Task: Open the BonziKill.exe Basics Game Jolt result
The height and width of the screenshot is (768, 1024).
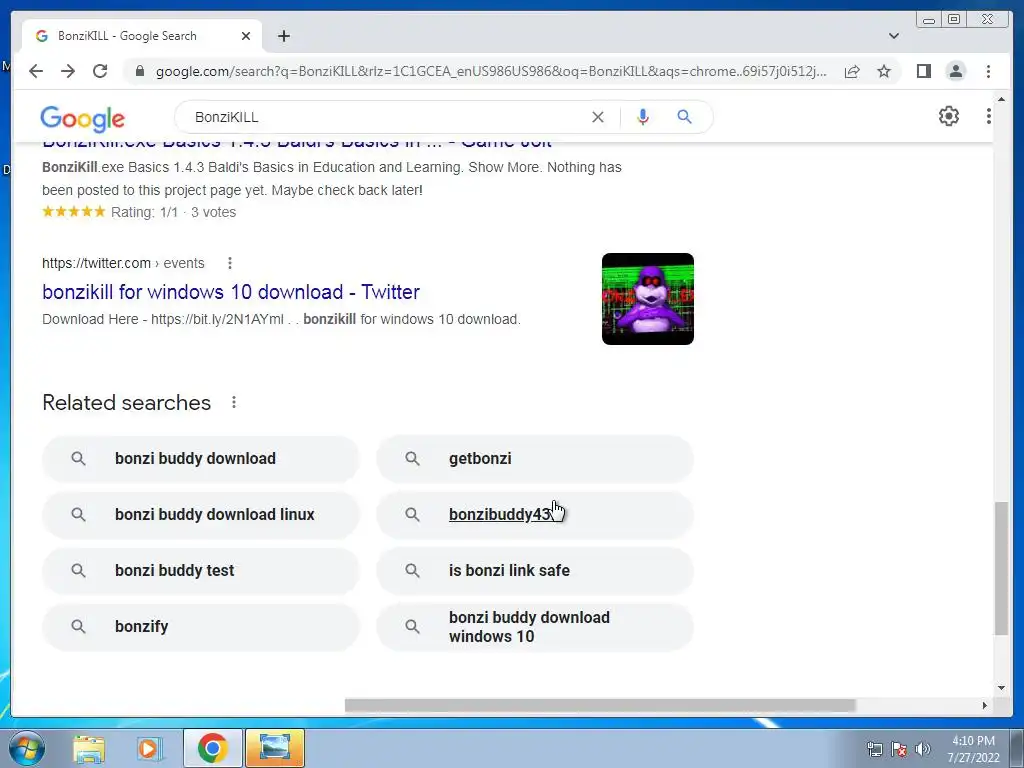Action: click(x=297, y=143)
